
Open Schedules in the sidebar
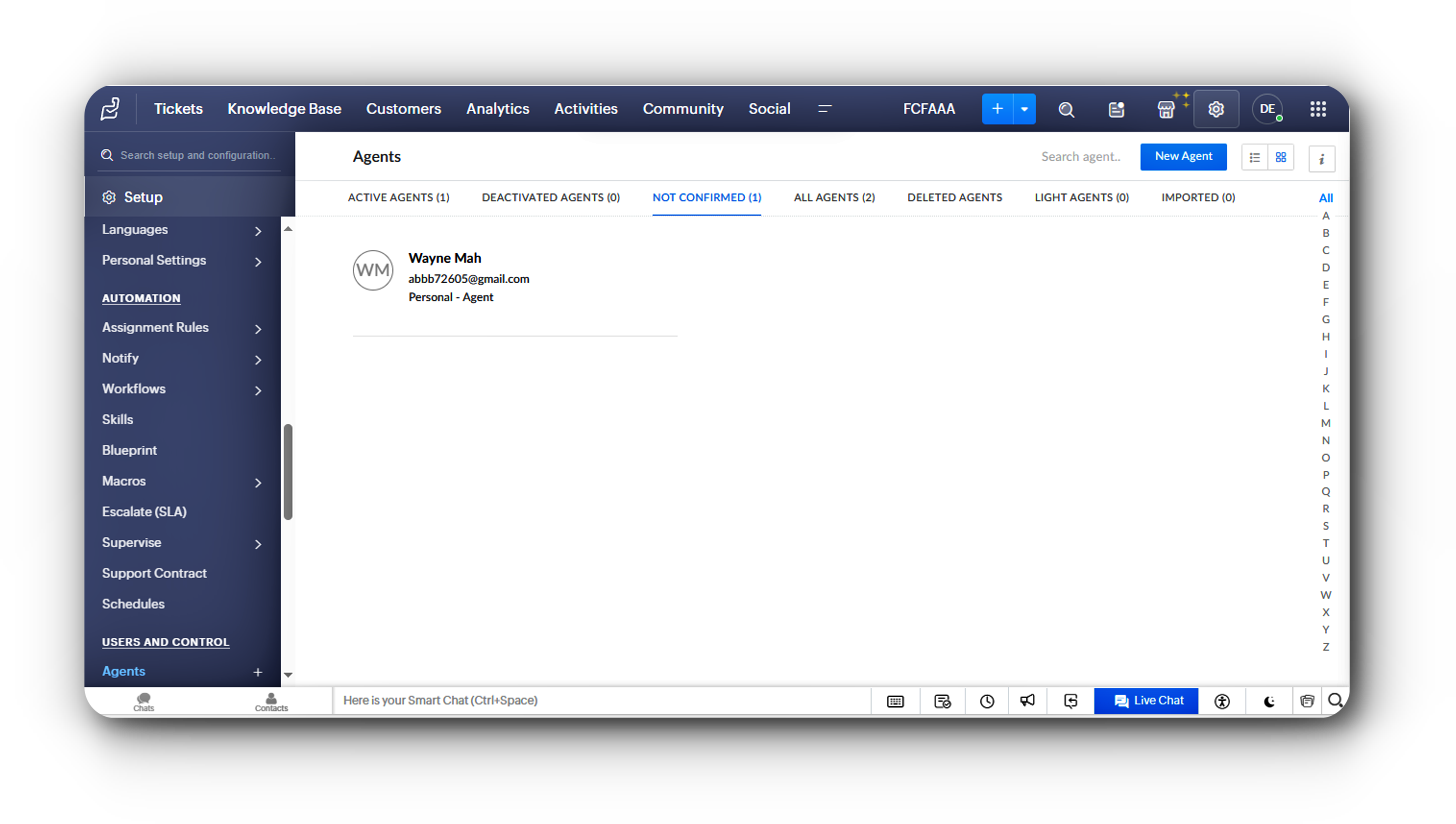coord(133,604)
